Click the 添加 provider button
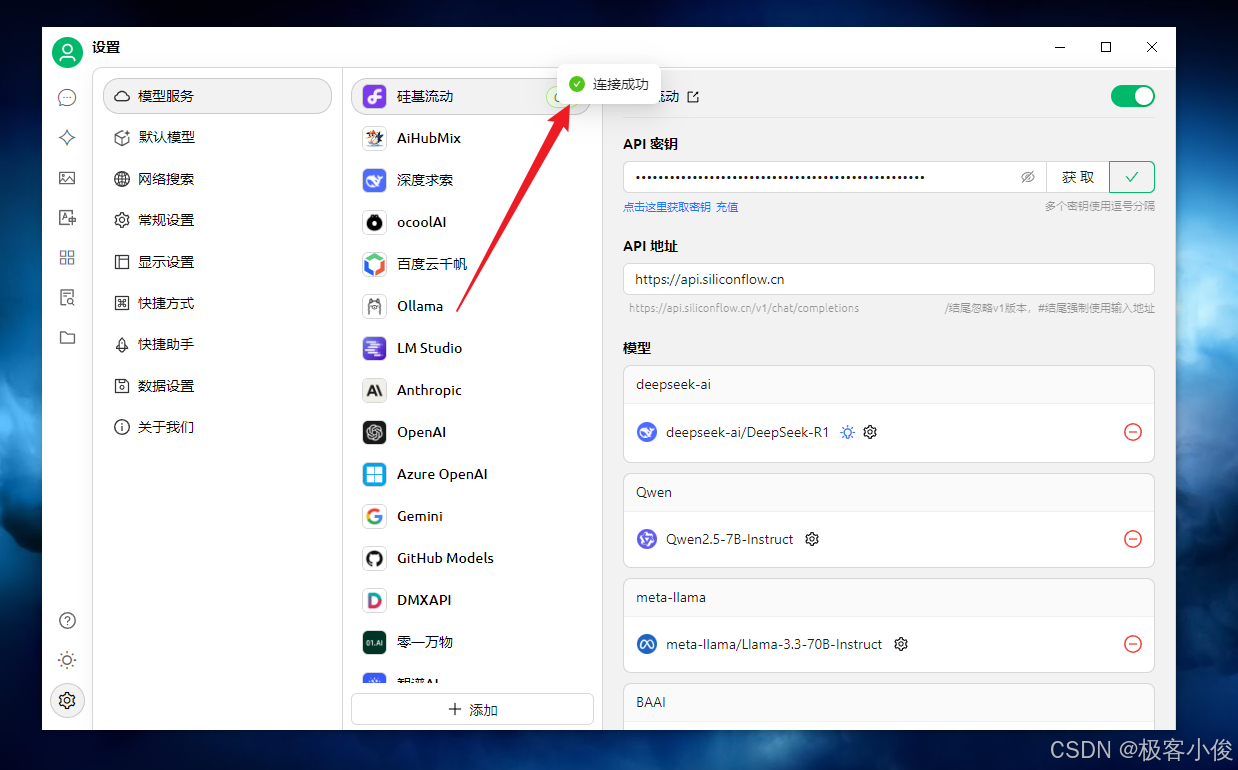This screenshot has width=1238, height=770. (x=472, y=709)
